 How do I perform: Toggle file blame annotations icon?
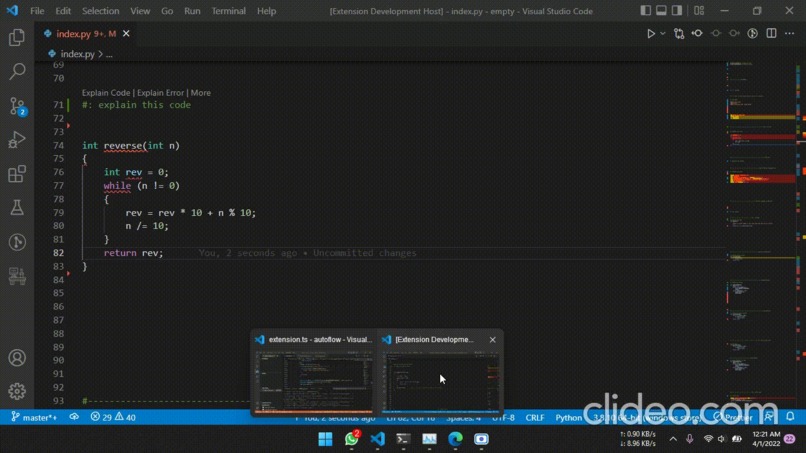pos(753,33)
